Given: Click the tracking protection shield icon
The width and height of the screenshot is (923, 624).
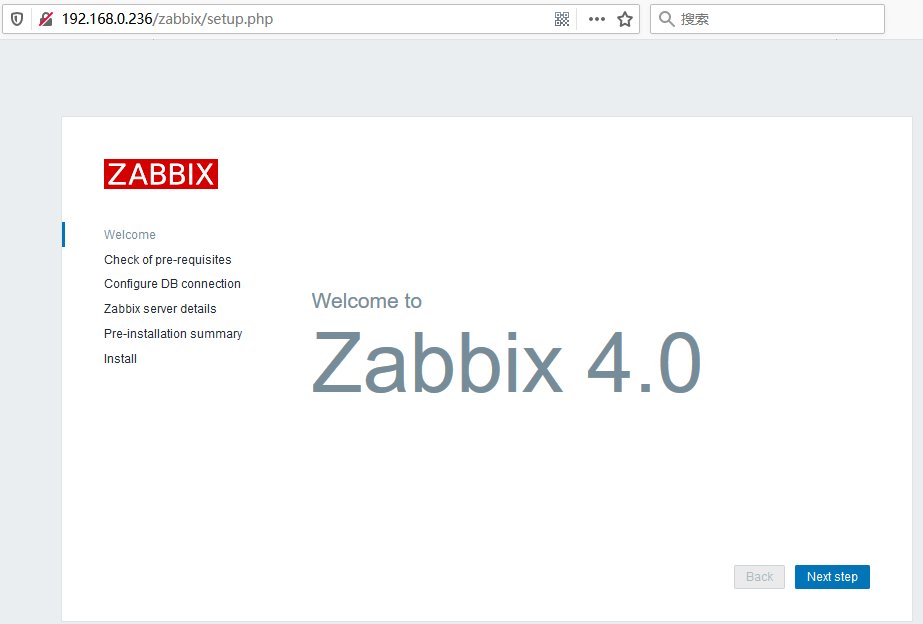Looking at the screenshot, I should click(x=17, y=19).
